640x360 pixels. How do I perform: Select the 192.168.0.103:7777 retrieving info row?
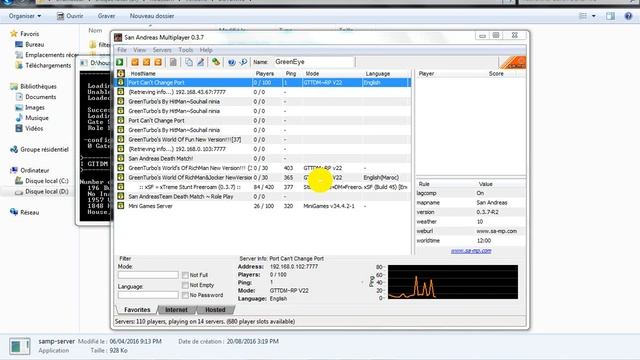pyautogui.click(x=263, y=149)
